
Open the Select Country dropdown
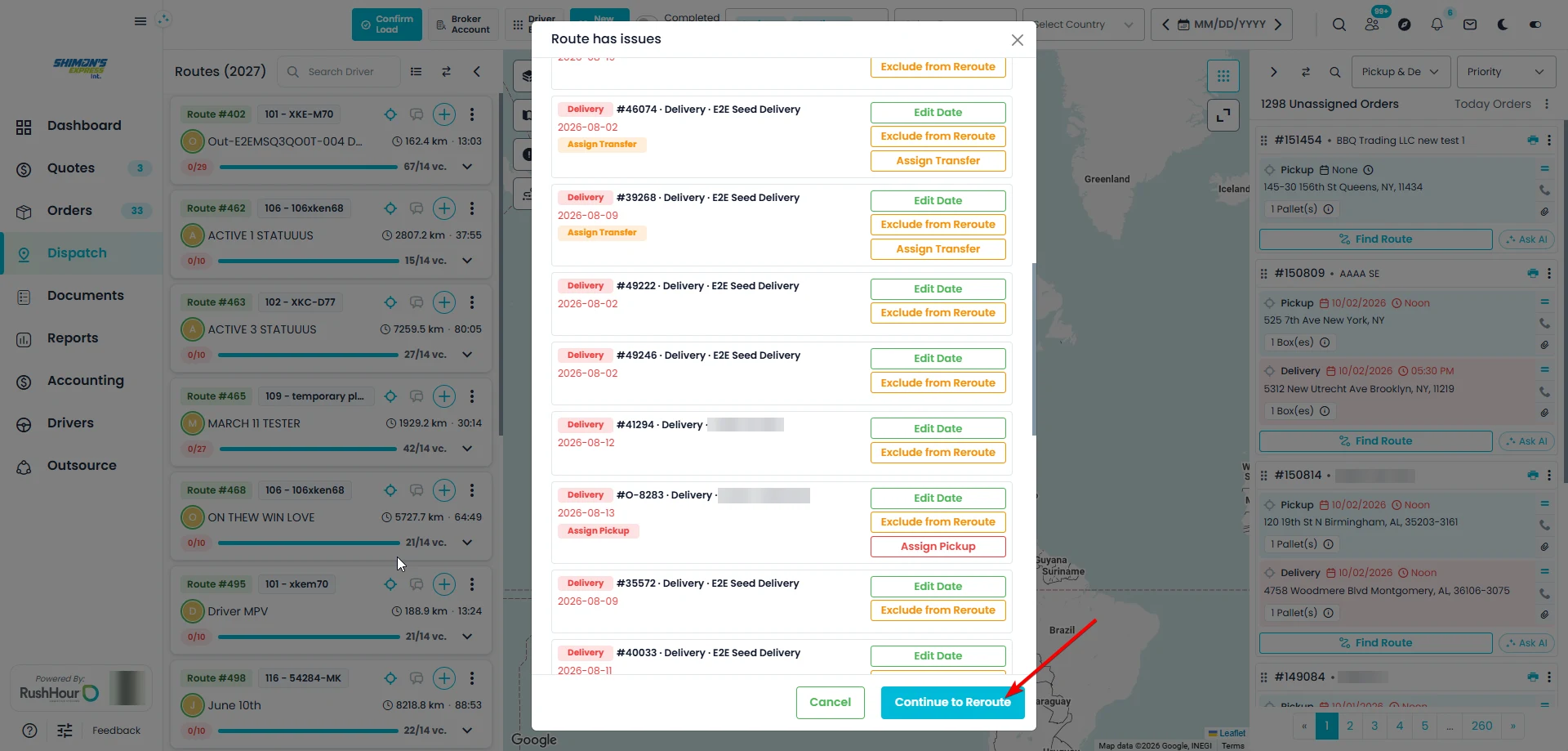click(1082, 25)
